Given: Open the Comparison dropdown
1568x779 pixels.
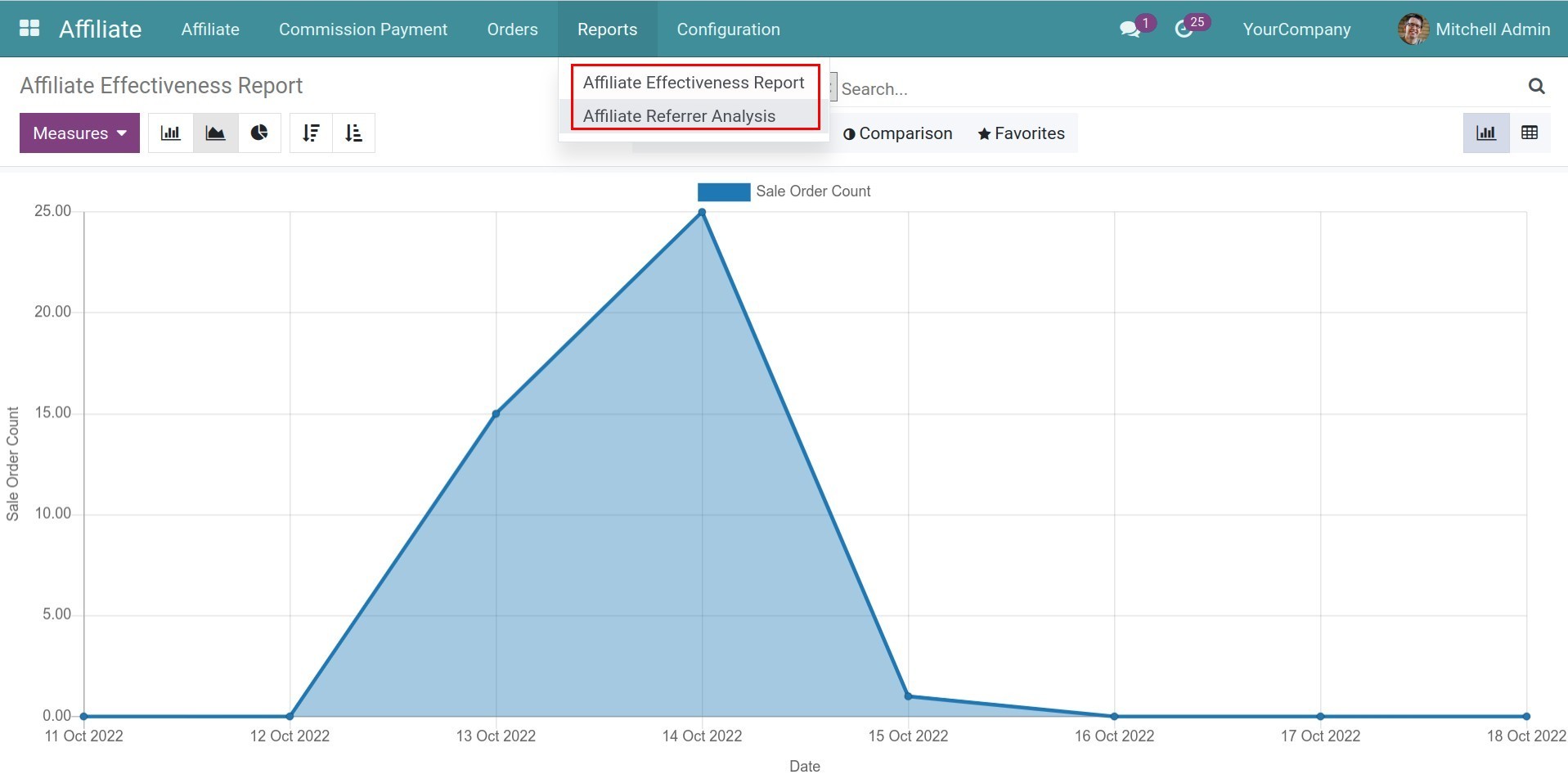Looking at the screenshot, I should [x=898, y=133].
